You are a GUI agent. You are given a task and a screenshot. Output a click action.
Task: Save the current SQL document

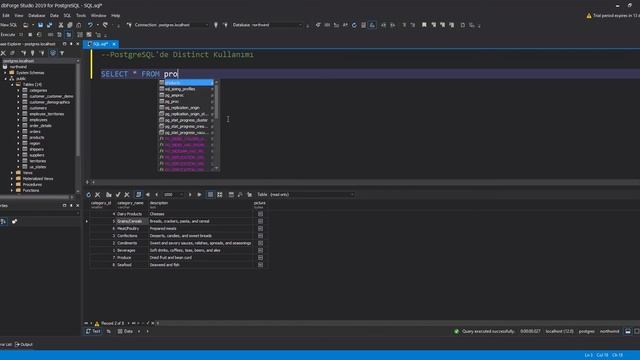(40, 25)
